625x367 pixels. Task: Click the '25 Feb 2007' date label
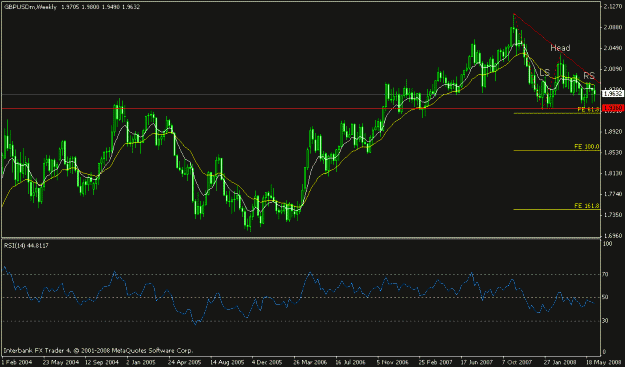tap(435, 362)
